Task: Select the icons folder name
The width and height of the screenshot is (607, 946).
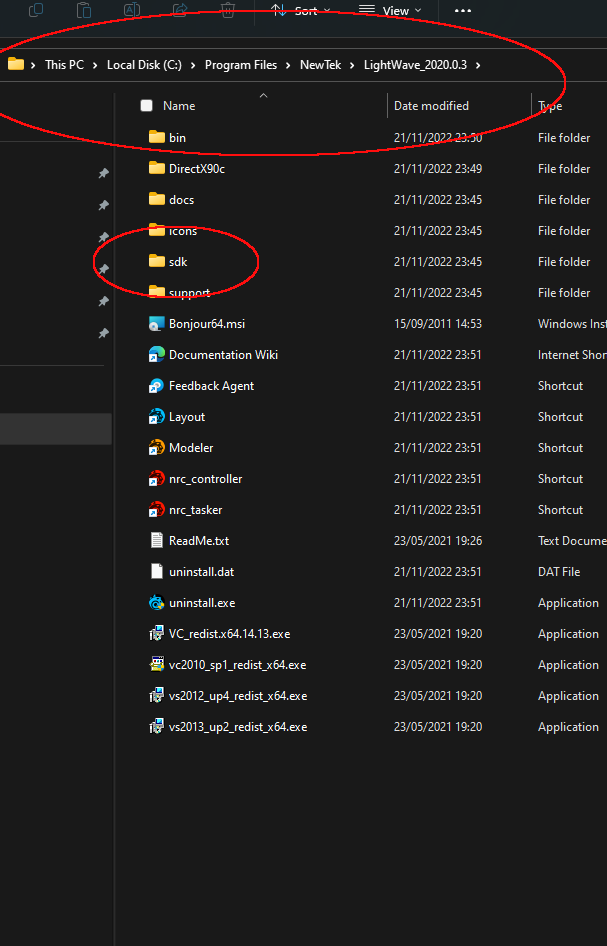Action: click(x=183, y=230)
